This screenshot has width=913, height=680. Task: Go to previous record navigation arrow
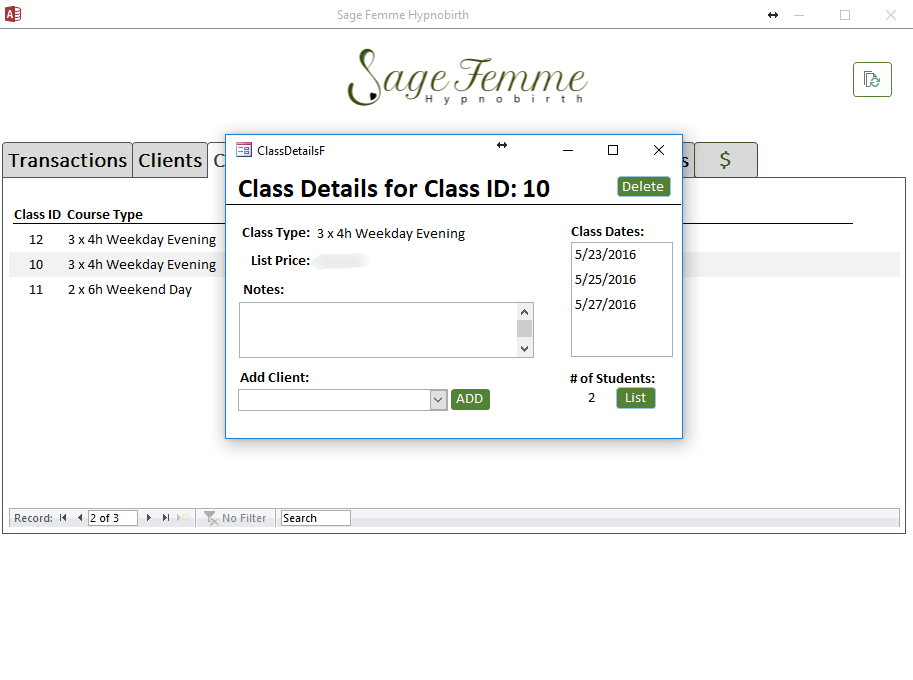click(x=80, y=518)
